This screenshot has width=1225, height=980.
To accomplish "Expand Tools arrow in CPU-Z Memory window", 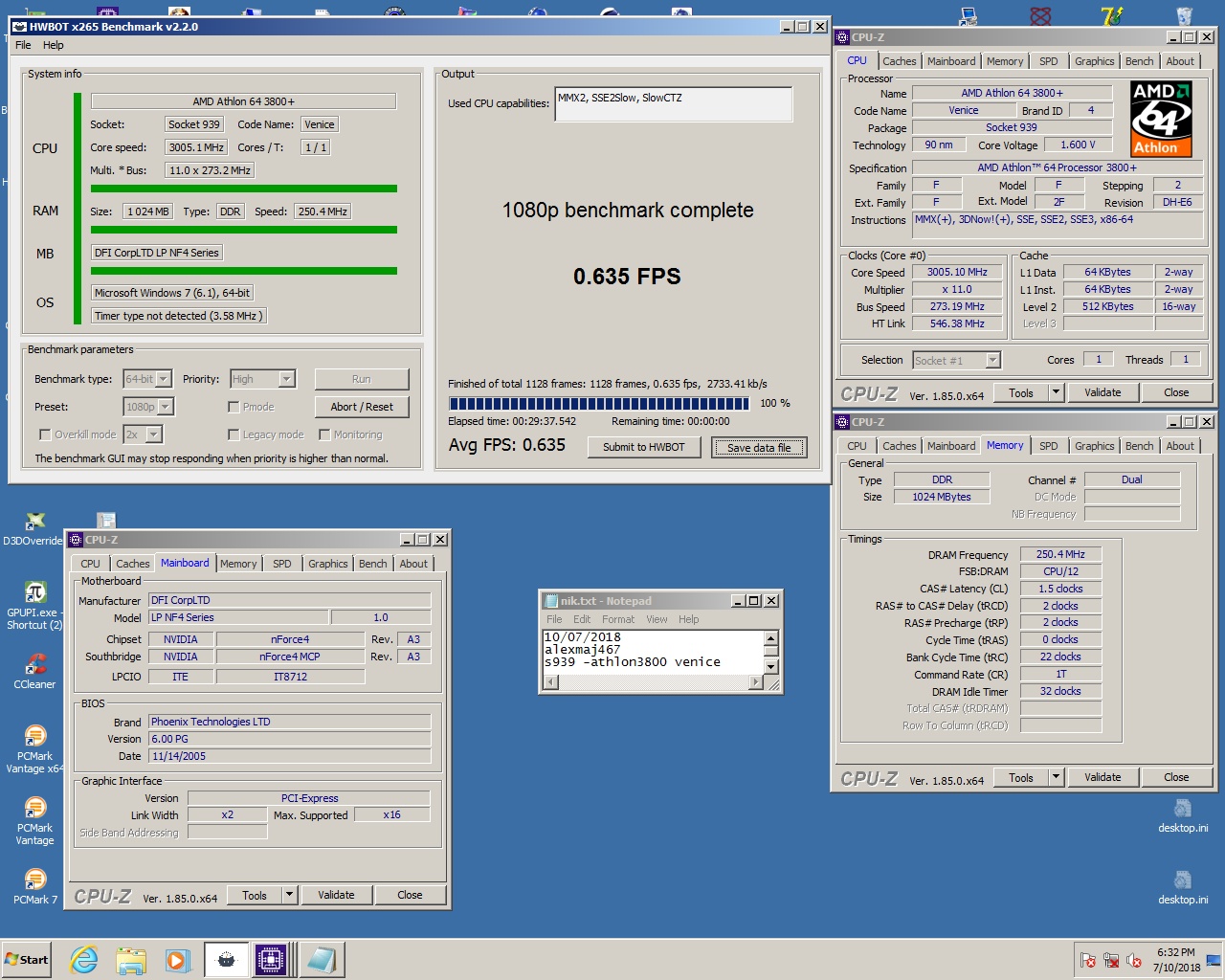I will point(1056,777).
